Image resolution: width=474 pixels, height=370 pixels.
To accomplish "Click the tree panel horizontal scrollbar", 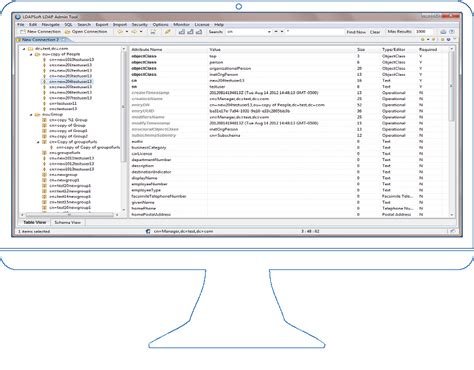I will coord(70,215).
